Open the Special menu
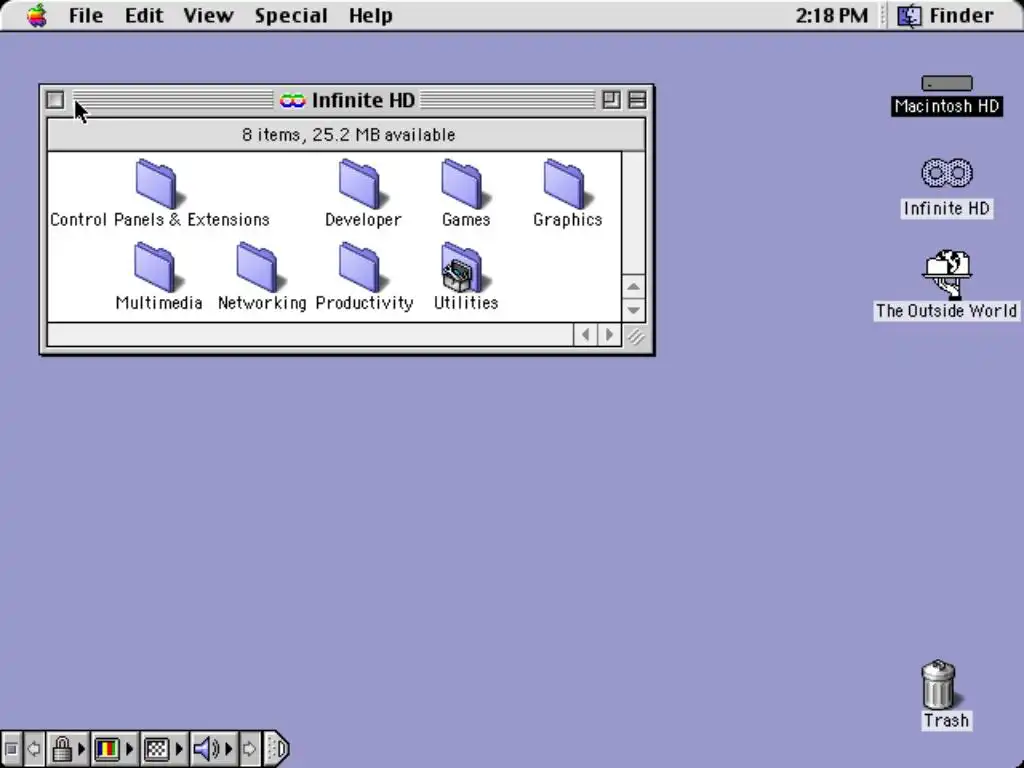Viewport: 1024px width, 768px height. pos(291,15)
